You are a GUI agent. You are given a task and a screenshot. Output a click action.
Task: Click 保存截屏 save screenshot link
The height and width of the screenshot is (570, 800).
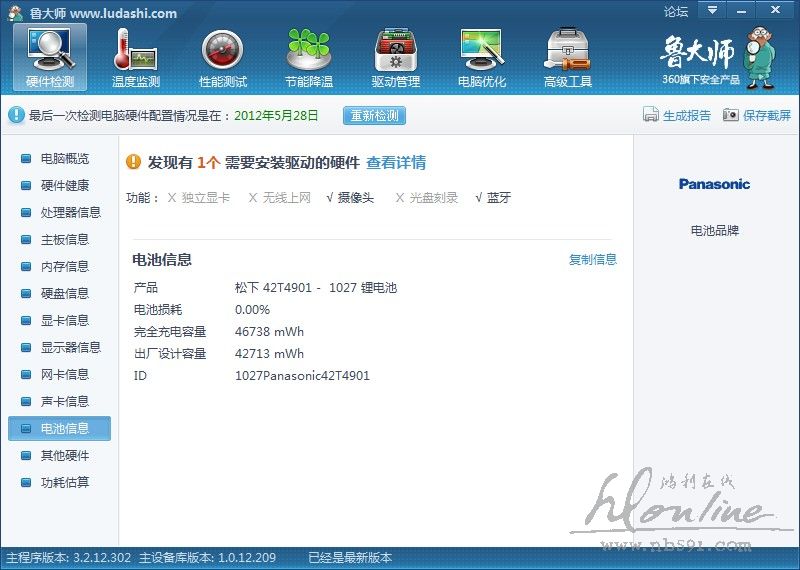(767, 115)
